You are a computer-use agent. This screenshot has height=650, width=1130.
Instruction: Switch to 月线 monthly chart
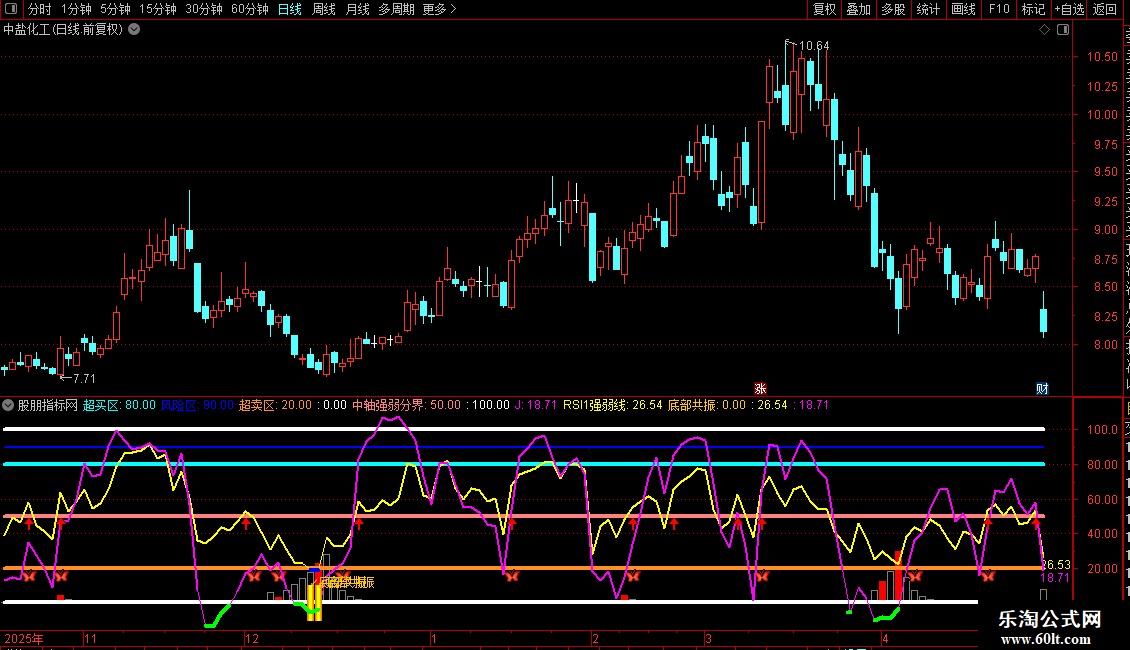pyautogui.click(x=357, y=9)
